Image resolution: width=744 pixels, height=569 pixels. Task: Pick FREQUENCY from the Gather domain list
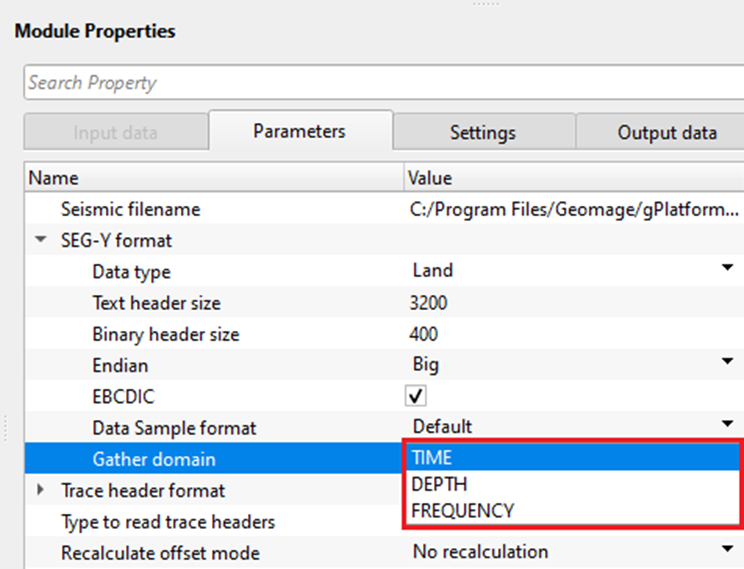tap(462, 510)
